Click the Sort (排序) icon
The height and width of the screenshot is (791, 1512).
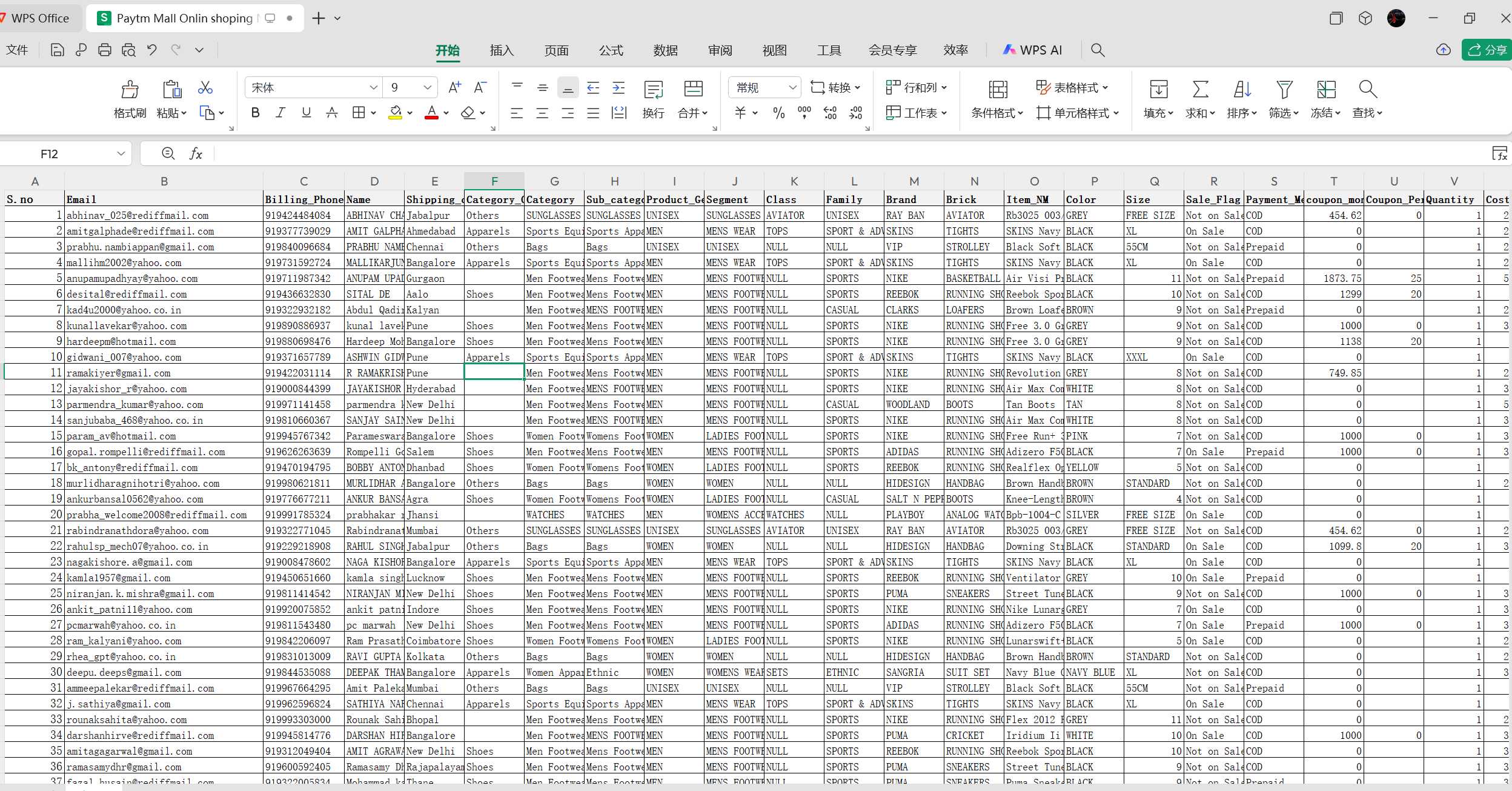tap(1242, 90)
